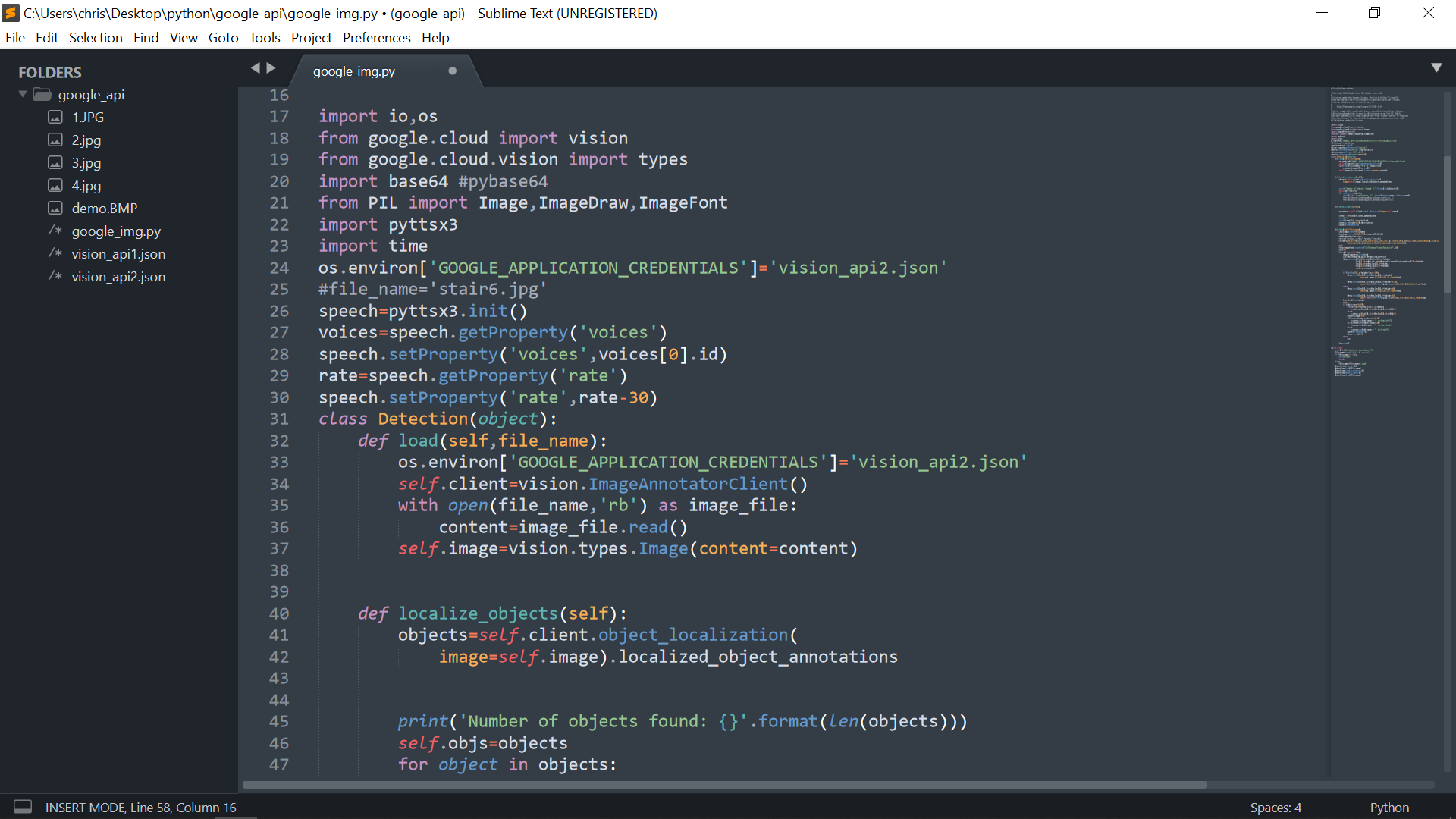This screenshot has height=819, width=1456.
Task: Collapse the google_api folder tree arrow
Action: click(23, 94)
